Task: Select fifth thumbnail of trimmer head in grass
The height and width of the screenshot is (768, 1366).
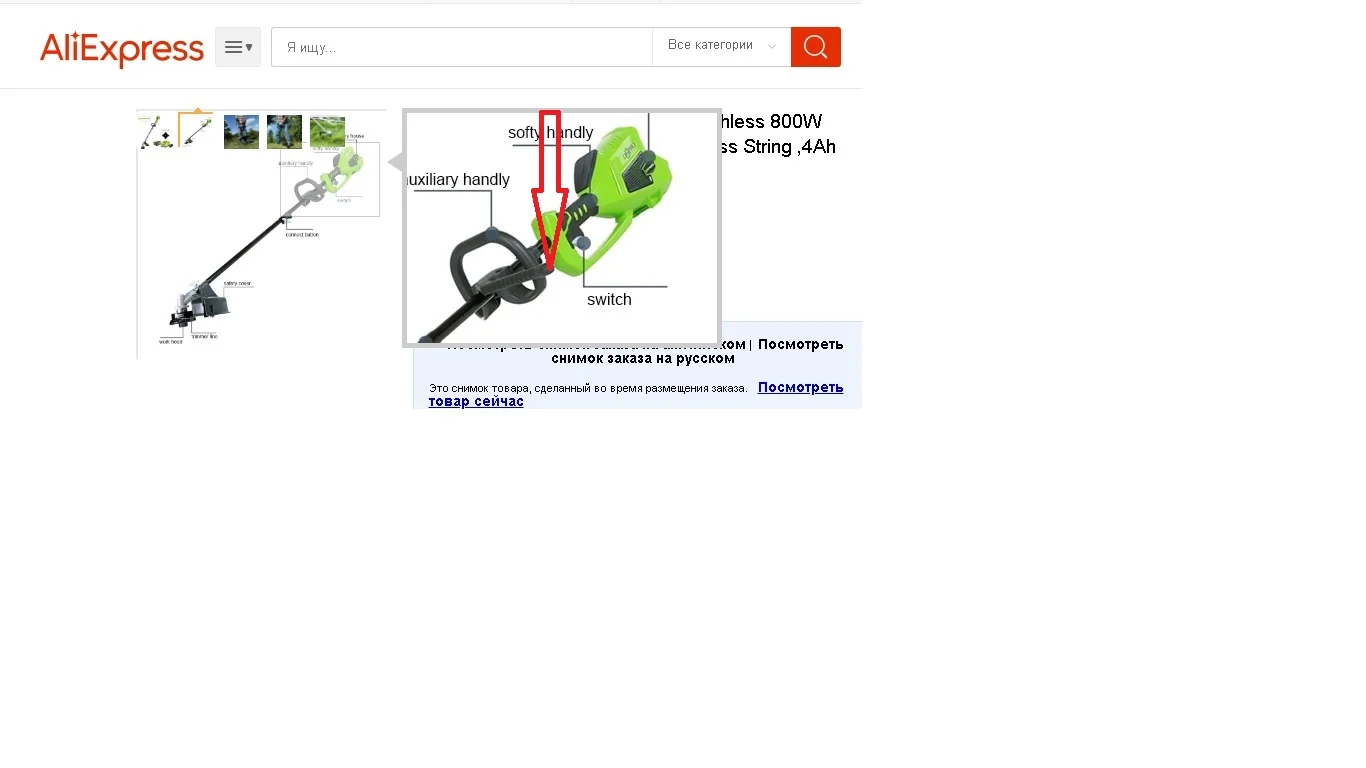Action: 327,132
